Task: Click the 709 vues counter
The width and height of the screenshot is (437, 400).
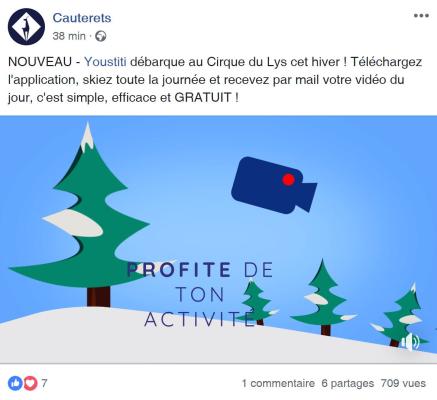Action: [x=403, y=383]
